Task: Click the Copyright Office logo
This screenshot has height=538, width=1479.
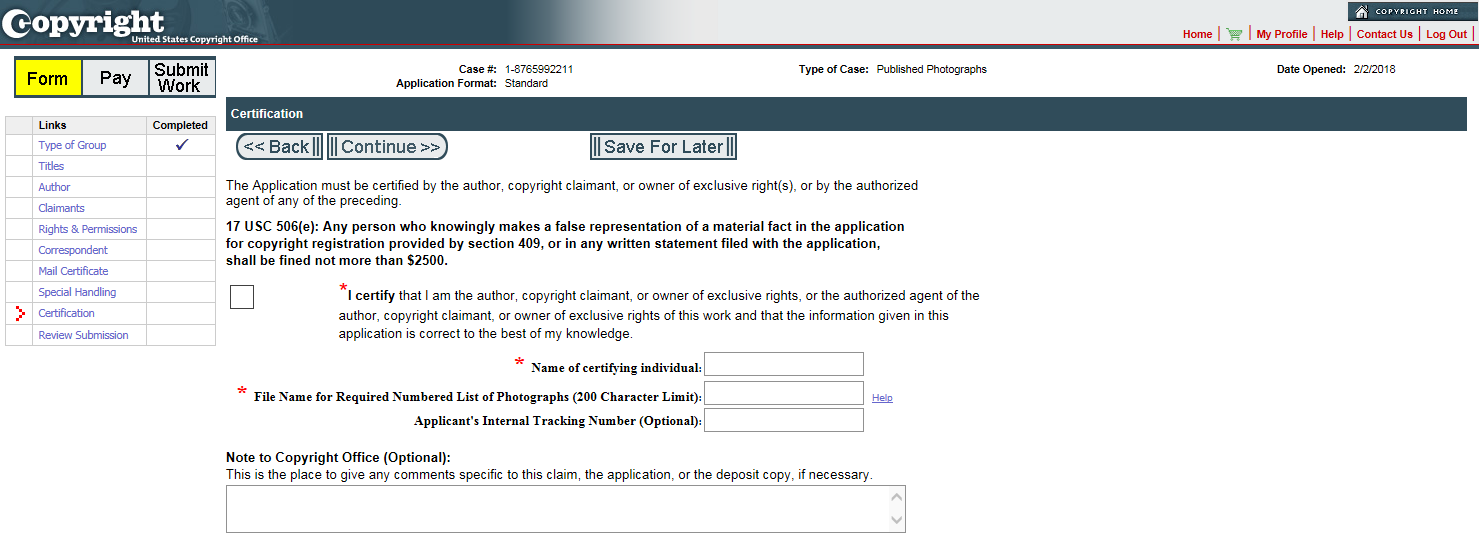Action: pyautogui.click(x=130, y=24)
